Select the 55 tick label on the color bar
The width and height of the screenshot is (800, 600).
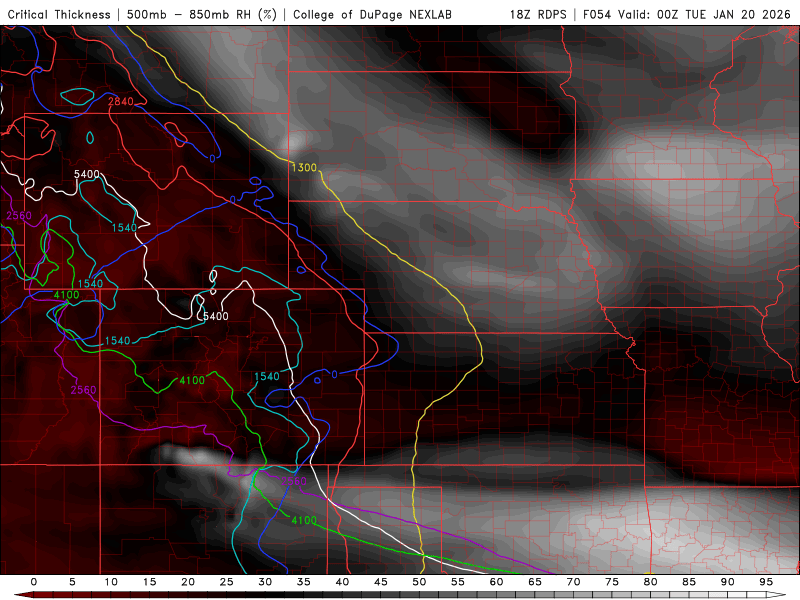[458, 582]
